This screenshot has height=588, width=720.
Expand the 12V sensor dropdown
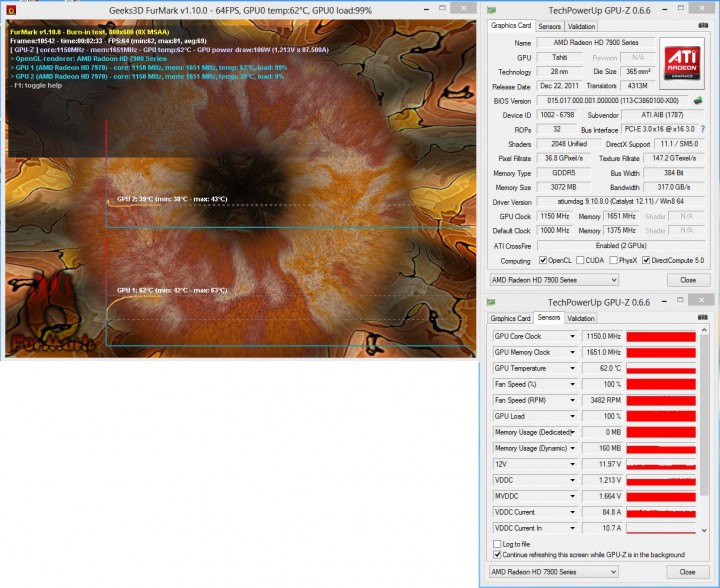(x=573, y=464)
